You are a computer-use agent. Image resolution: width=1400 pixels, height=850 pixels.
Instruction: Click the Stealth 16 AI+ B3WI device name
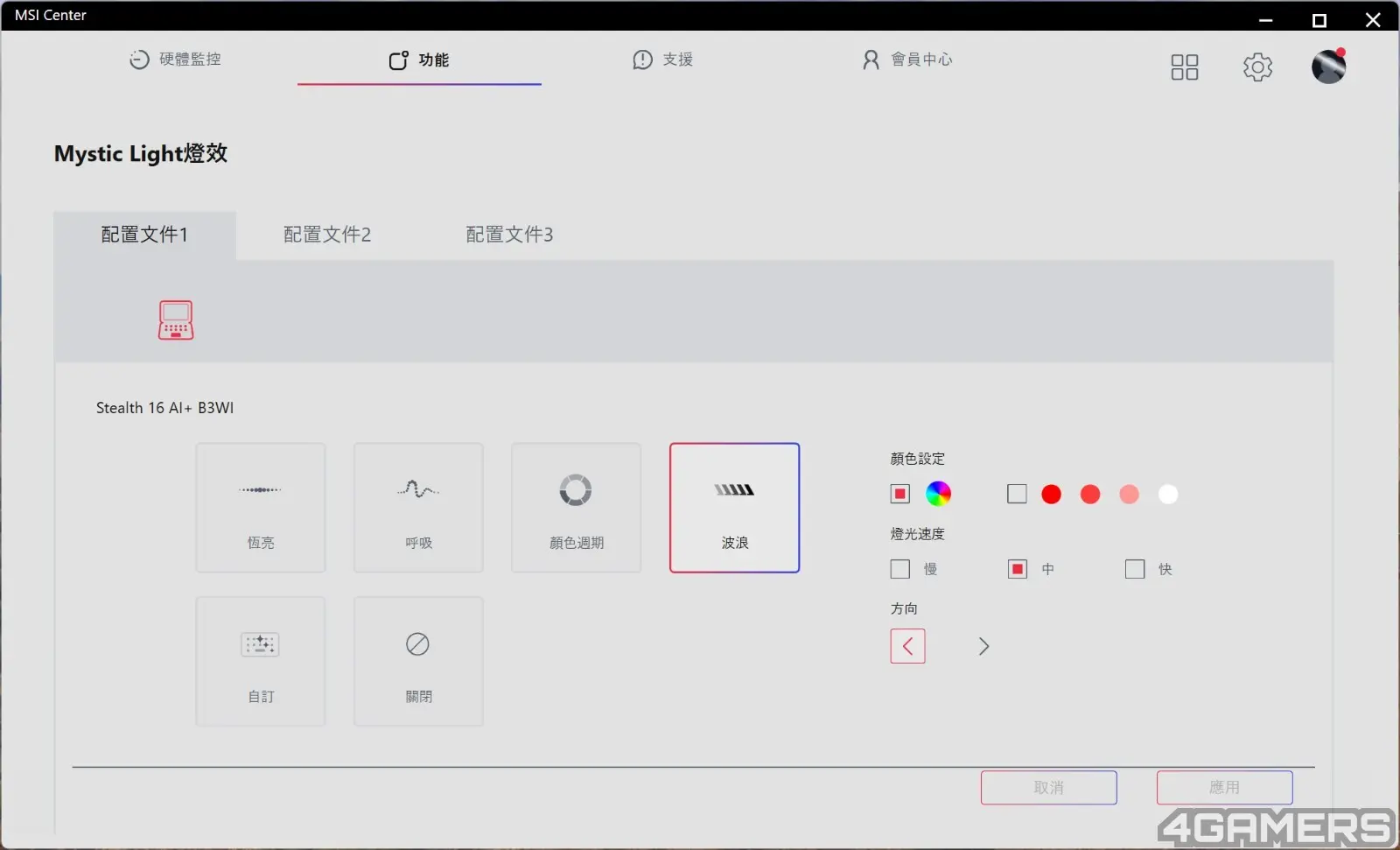pyautogui.click(x=164, y=408)
